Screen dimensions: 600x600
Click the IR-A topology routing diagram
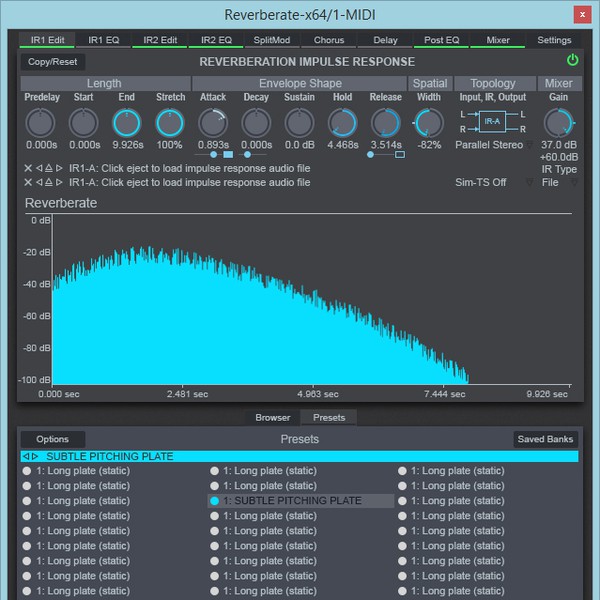click(x=492, y=122)
